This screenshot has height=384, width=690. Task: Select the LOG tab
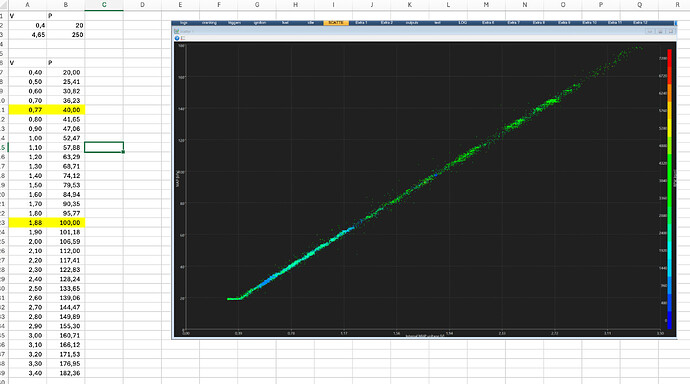pyautogui.click(x=462, y=22)
